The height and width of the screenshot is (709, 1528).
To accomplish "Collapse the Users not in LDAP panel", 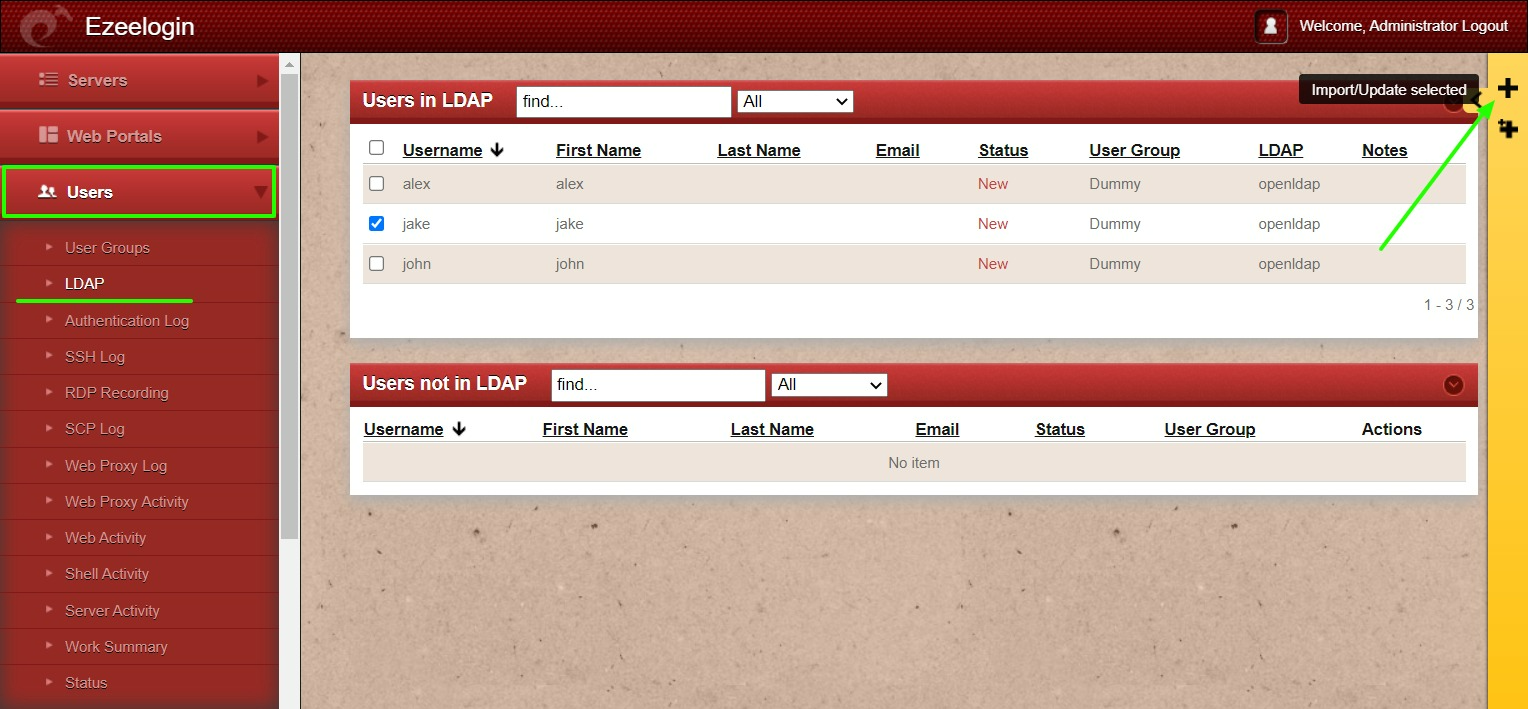I will 1453,385.
